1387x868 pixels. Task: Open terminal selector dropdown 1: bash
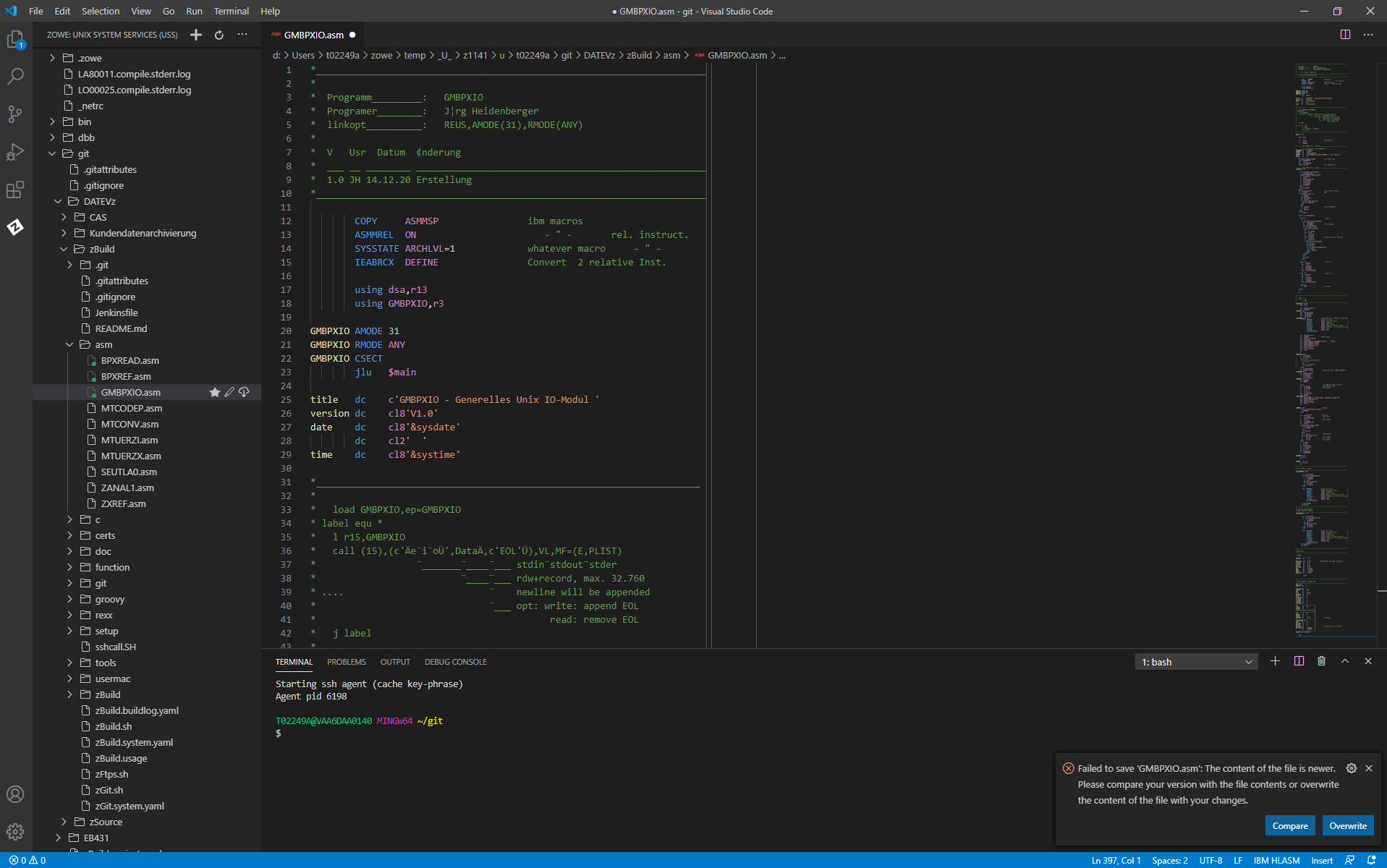point(1196,662)
